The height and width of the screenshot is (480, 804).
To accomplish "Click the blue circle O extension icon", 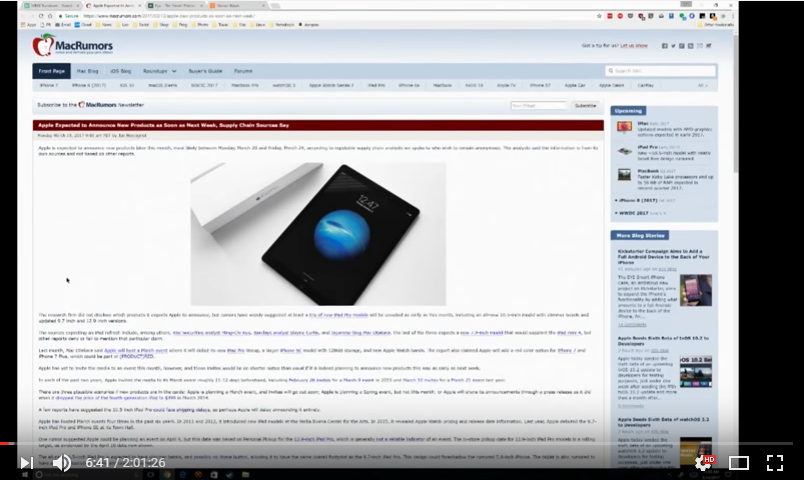I will pos(692,16).
